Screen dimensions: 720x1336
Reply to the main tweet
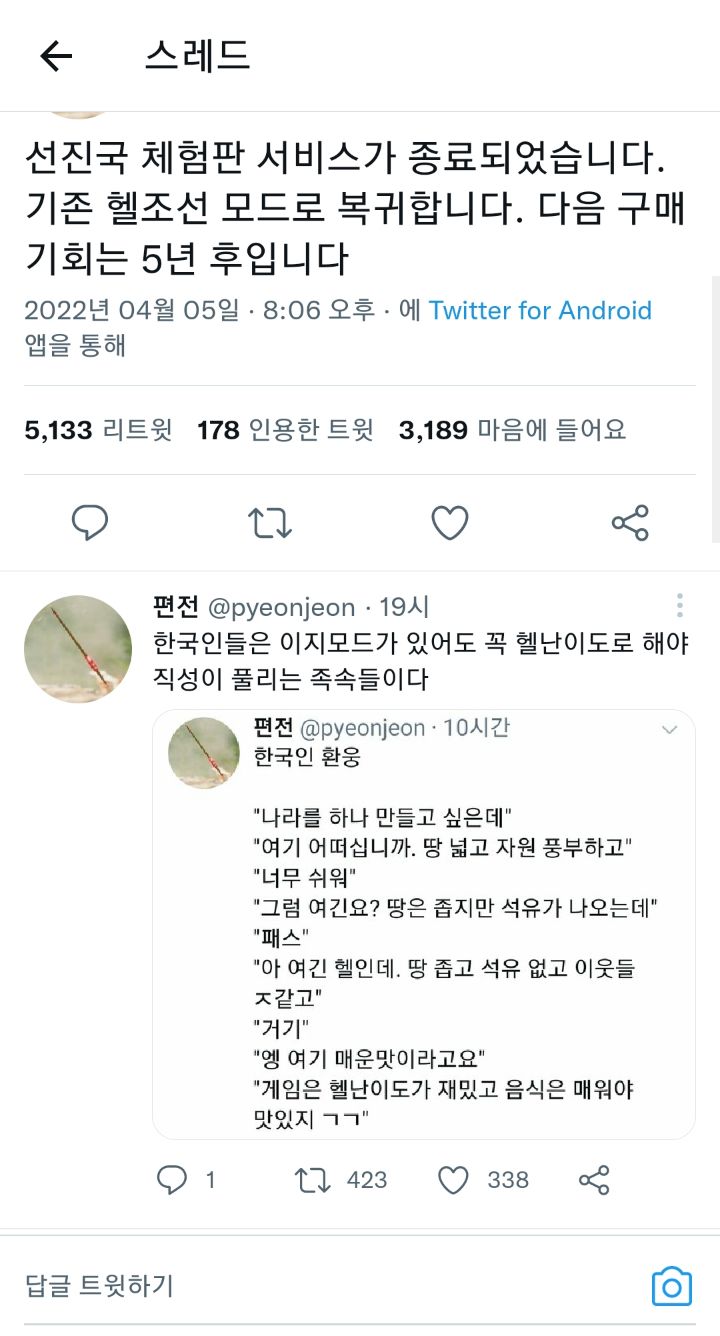point(90,522)
